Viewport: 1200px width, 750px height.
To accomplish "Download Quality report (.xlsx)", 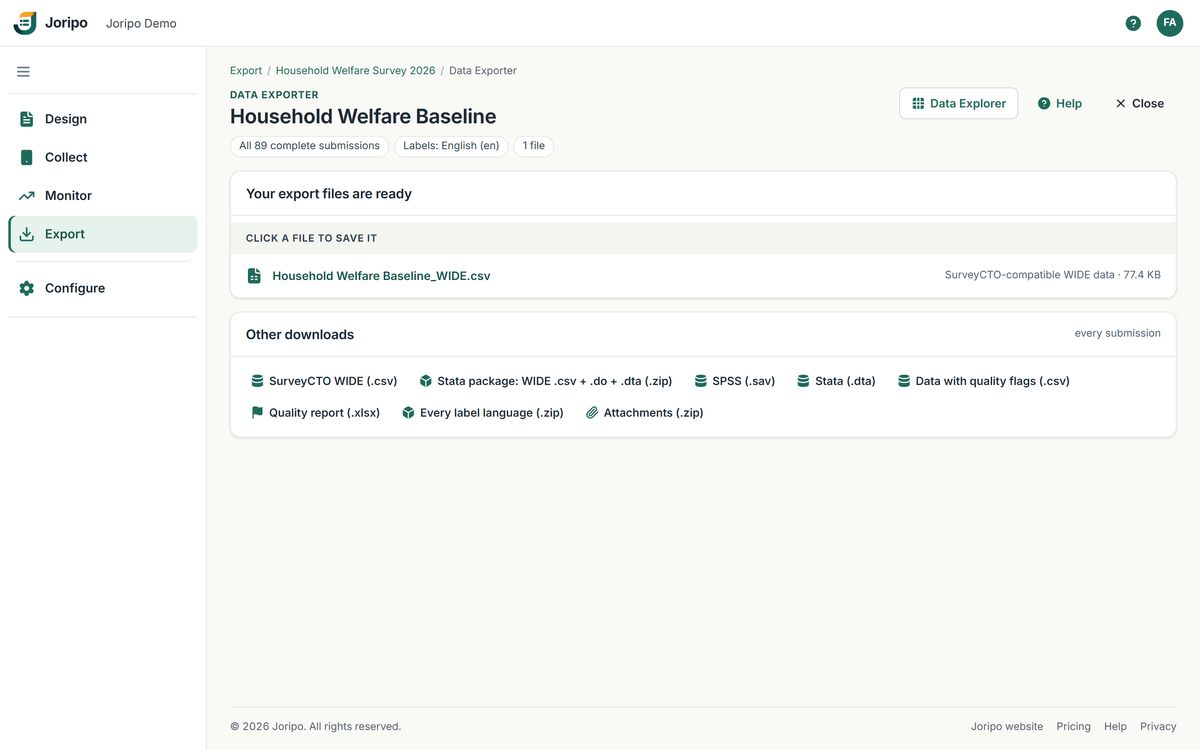I will [316, 413].
